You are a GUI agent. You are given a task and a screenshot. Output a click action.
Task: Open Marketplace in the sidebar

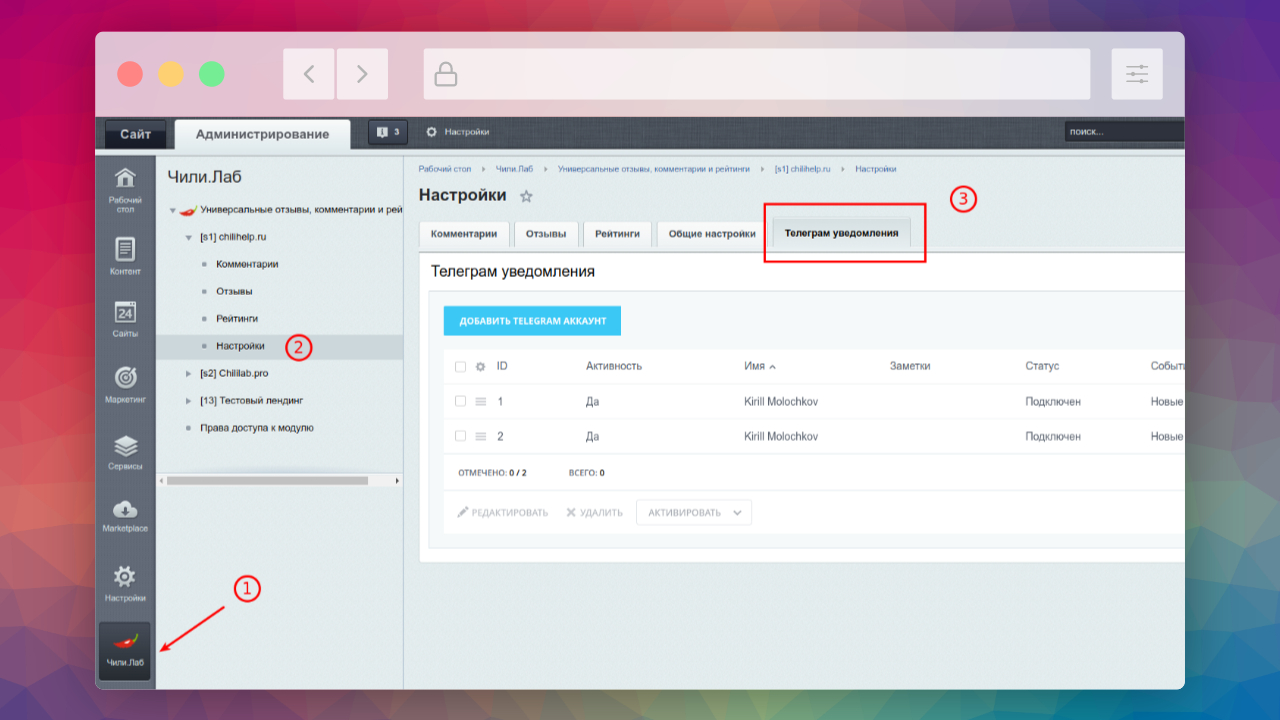pos(125,515)
